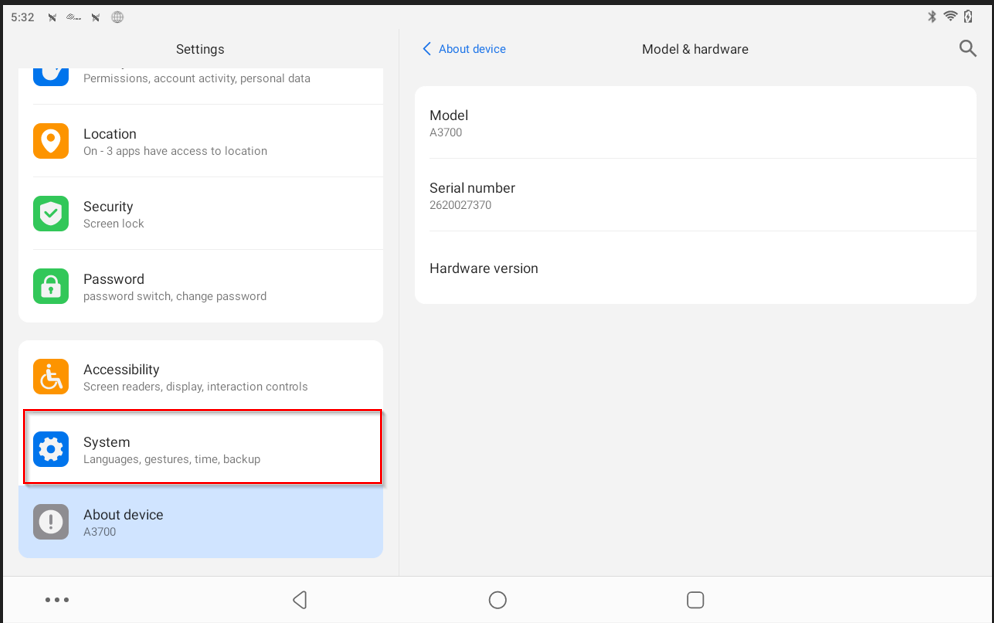Open the three-dot menu in the navigation bar
This screenshot has width=994, height=623.
pos(57,600)
